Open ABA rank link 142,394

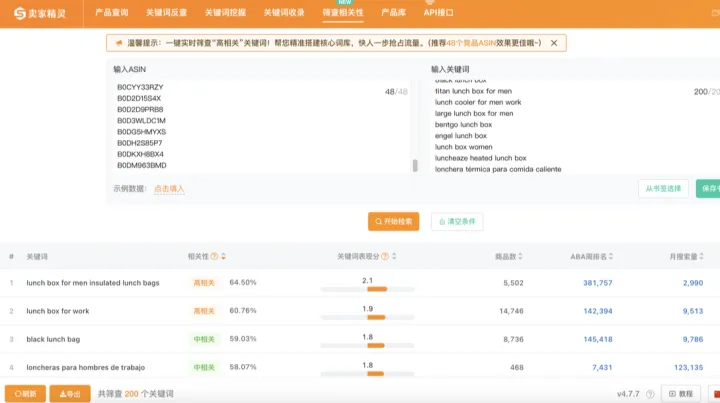point(598,311)
